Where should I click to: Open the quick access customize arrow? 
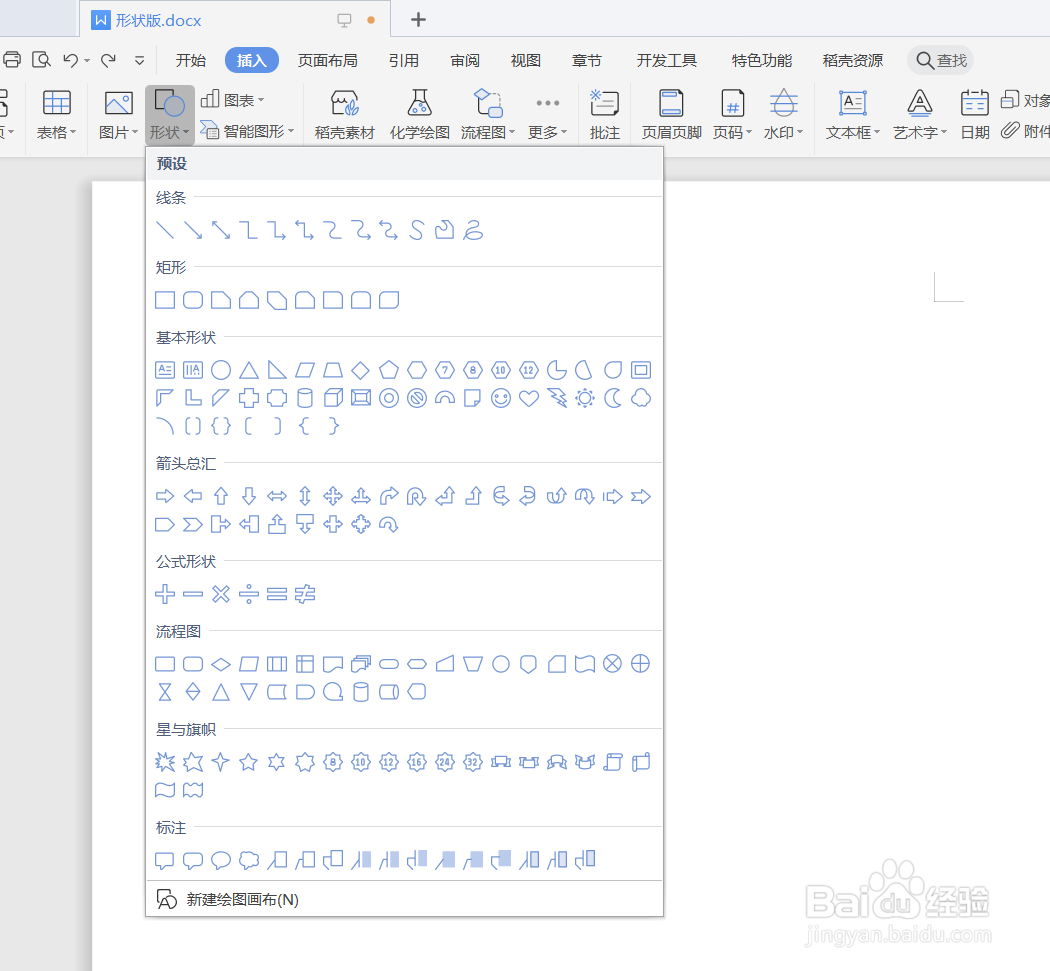pyautogui.click(x=139, y=60)
